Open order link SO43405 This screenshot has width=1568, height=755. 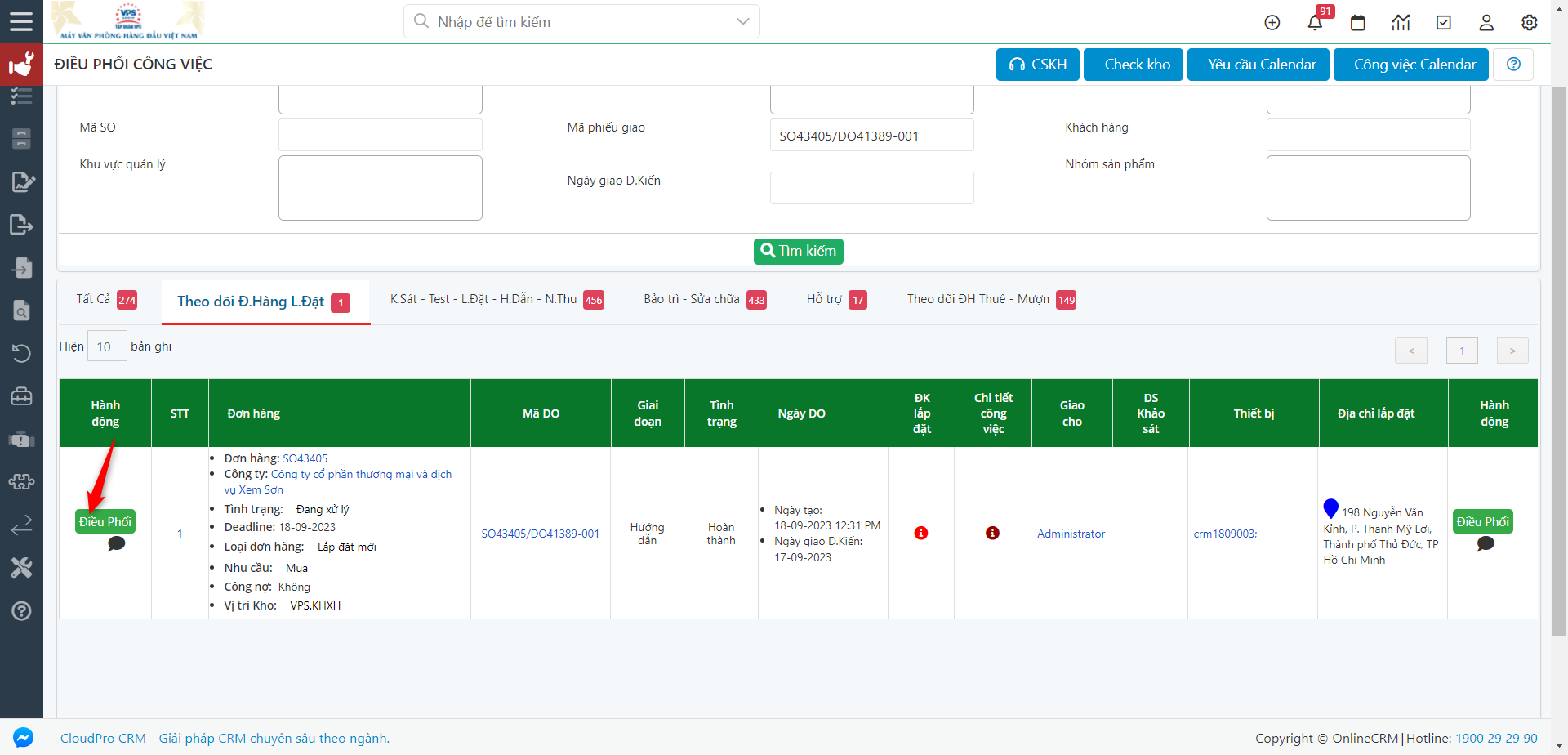305,458
